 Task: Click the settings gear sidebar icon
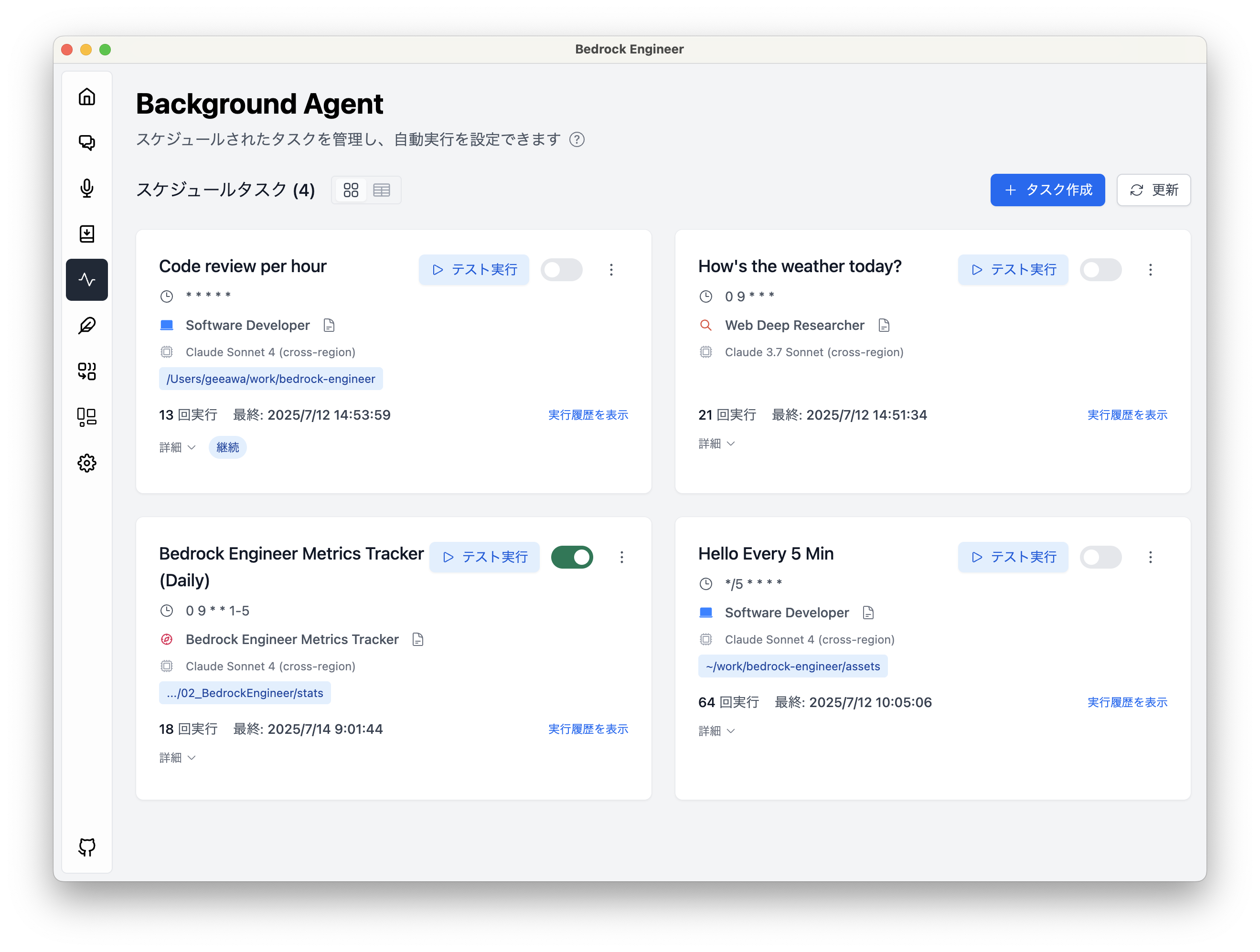[86, 463]
